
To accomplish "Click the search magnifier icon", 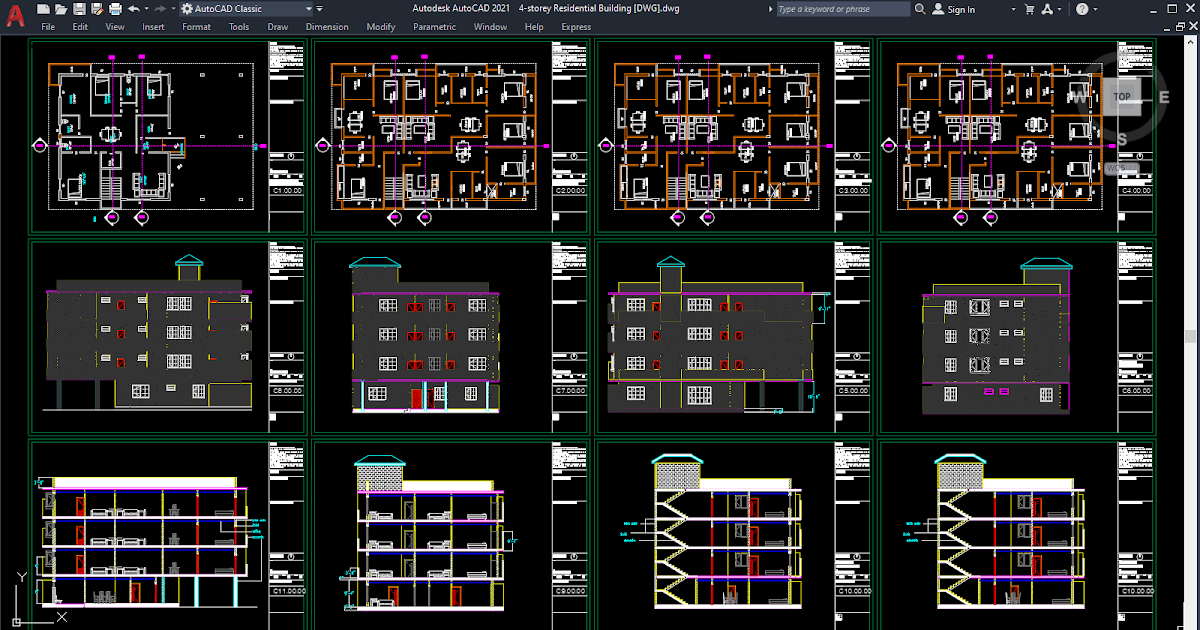I will [920, 9].
